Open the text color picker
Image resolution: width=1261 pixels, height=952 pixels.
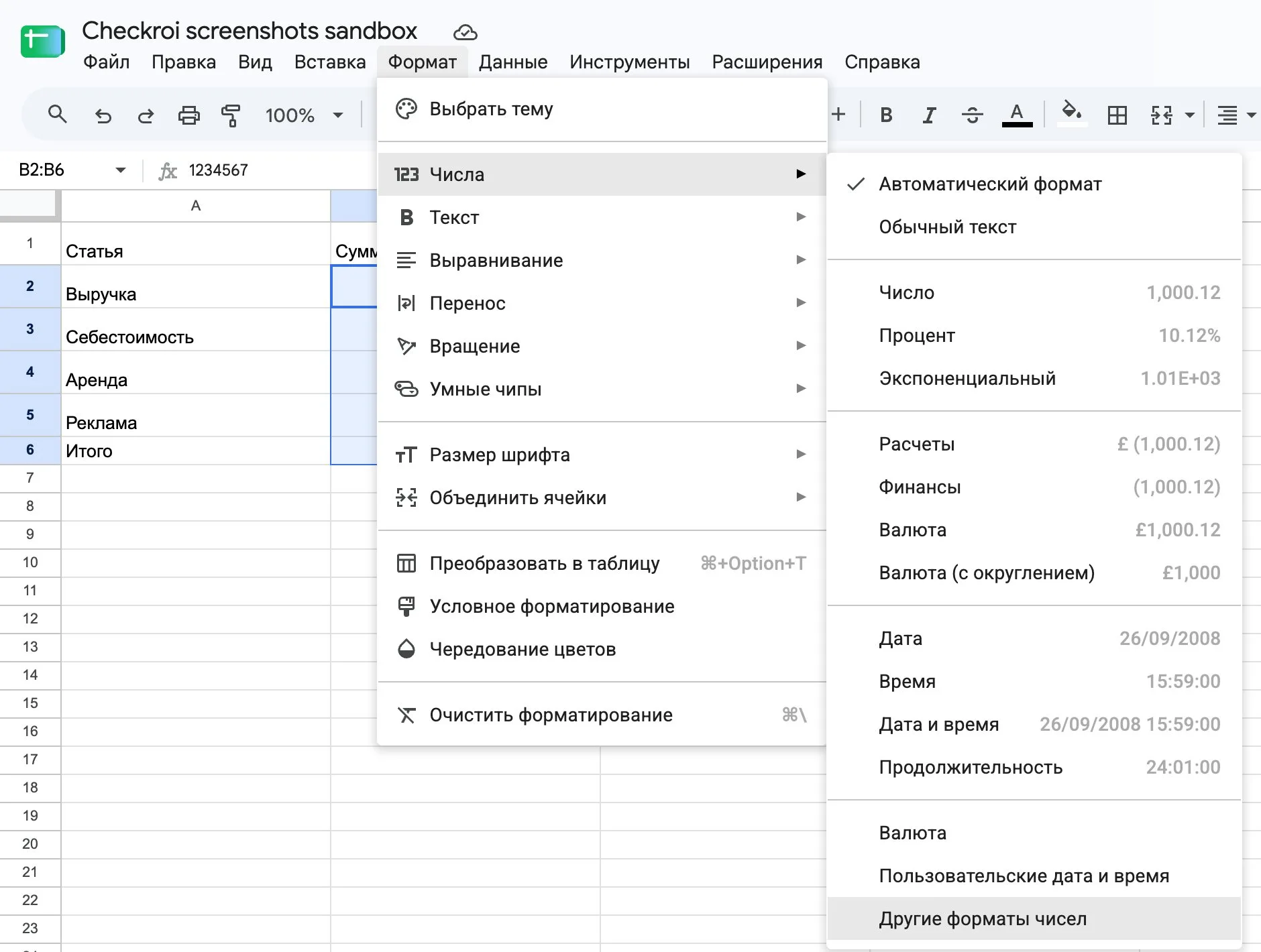(x=1017, y=115)
